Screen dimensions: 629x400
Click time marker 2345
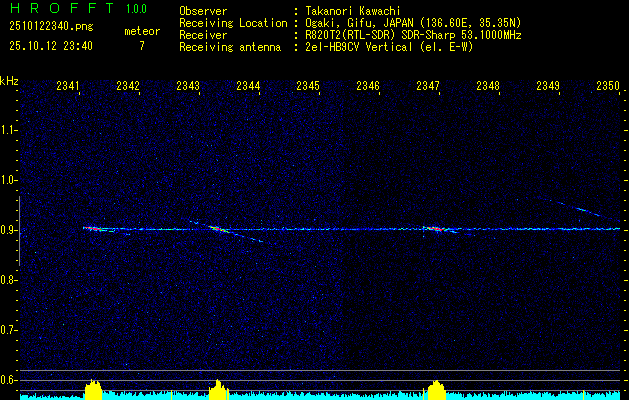[x=308, y=87]
